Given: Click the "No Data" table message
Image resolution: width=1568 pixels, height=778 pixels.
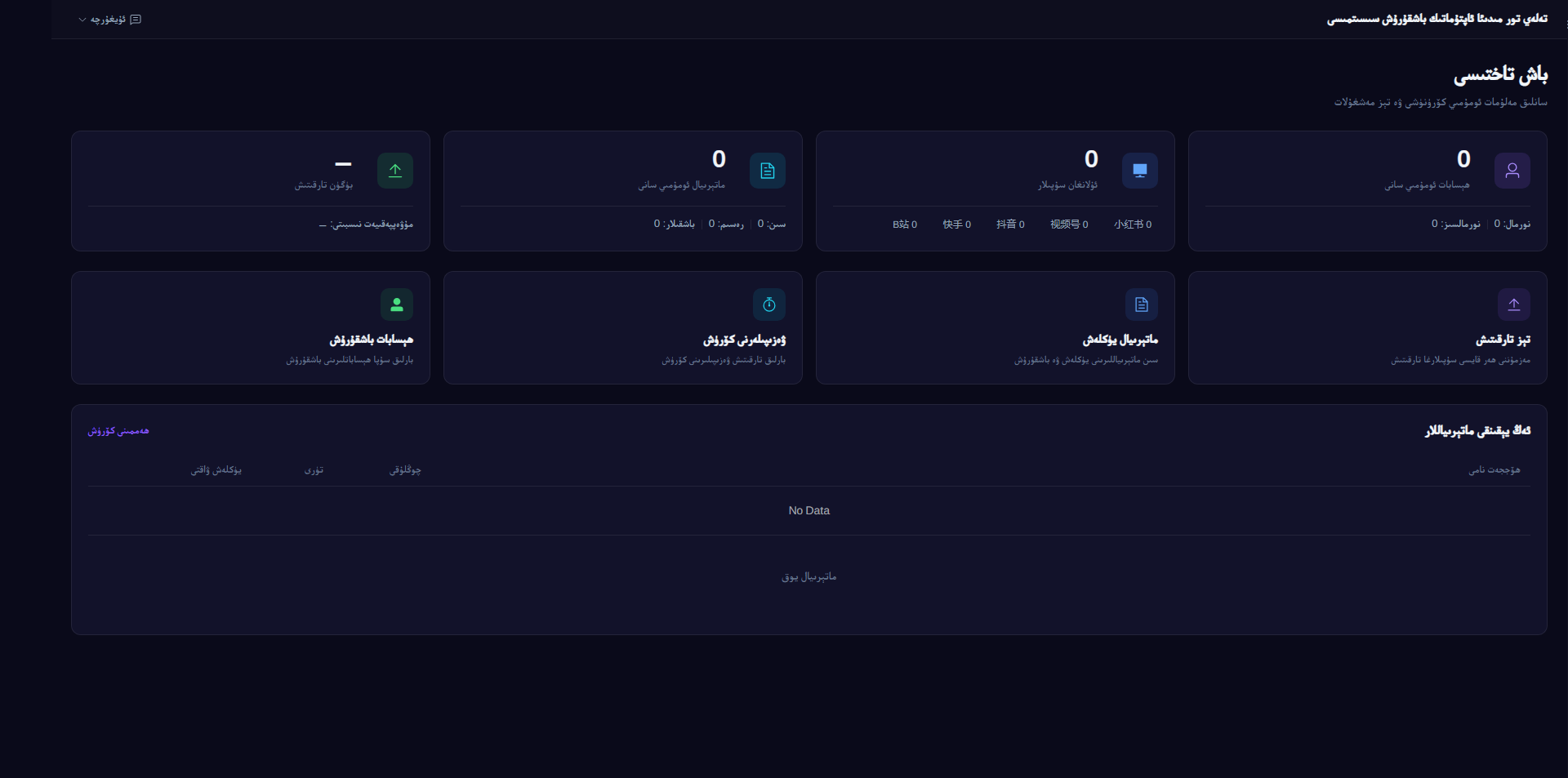Looking at the screenshot, I should (x=809, y=510).
